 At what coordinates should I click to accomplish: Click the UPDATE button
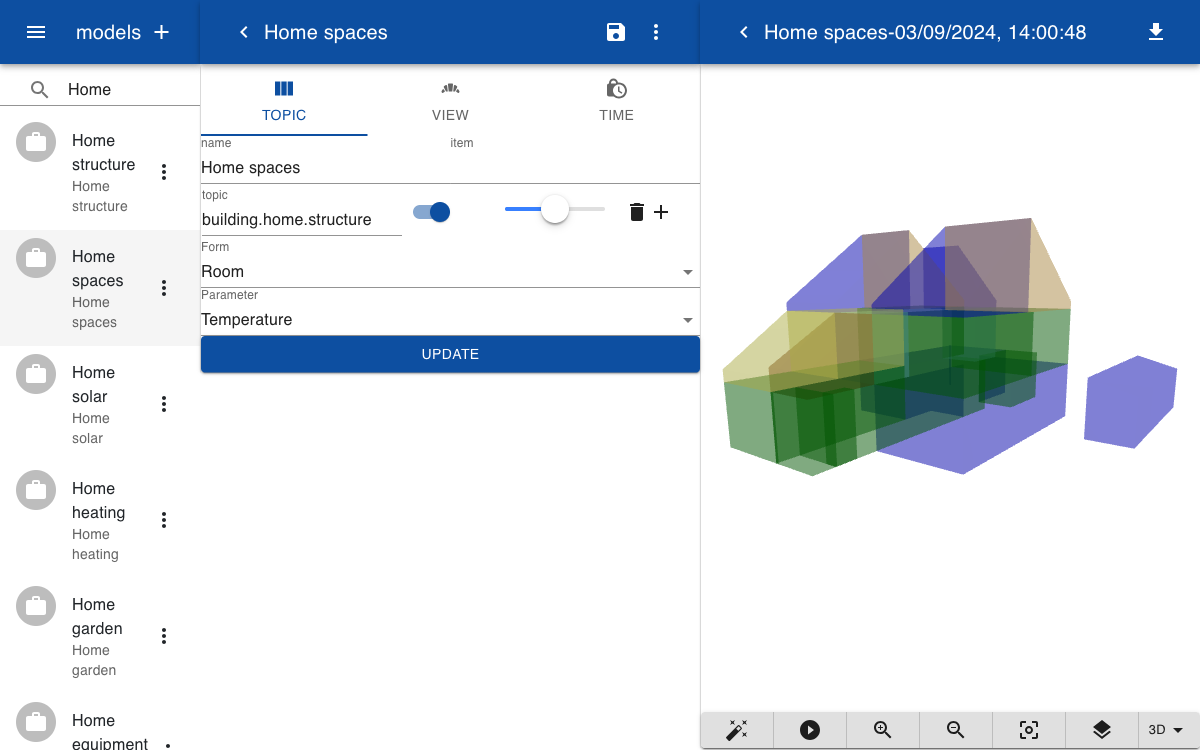(x=450, y=354)
